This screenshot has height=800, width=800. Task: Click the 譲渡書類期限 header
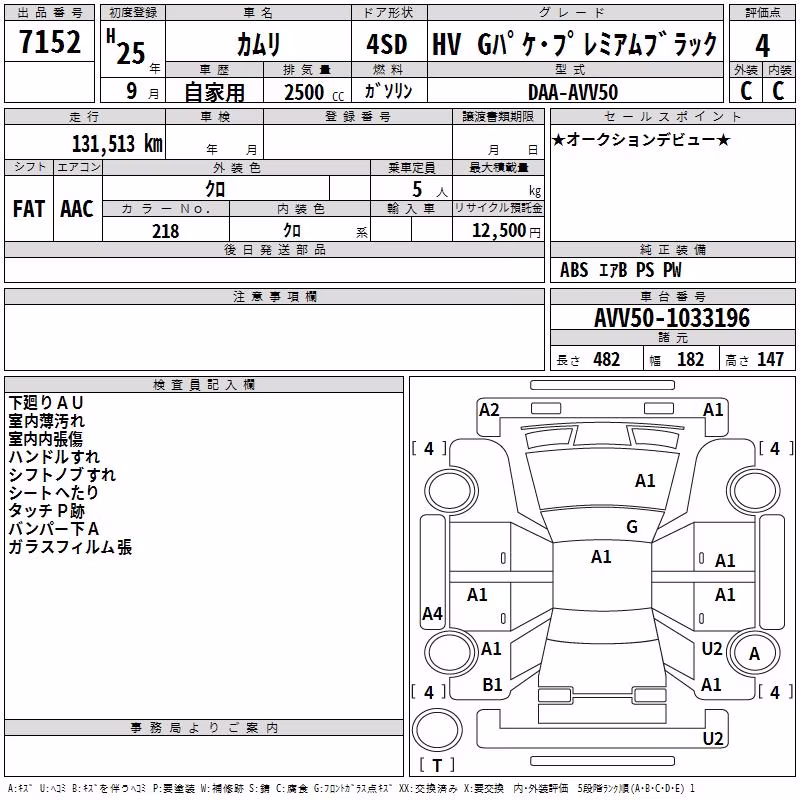pyautogui.click(x=498, y=116)
